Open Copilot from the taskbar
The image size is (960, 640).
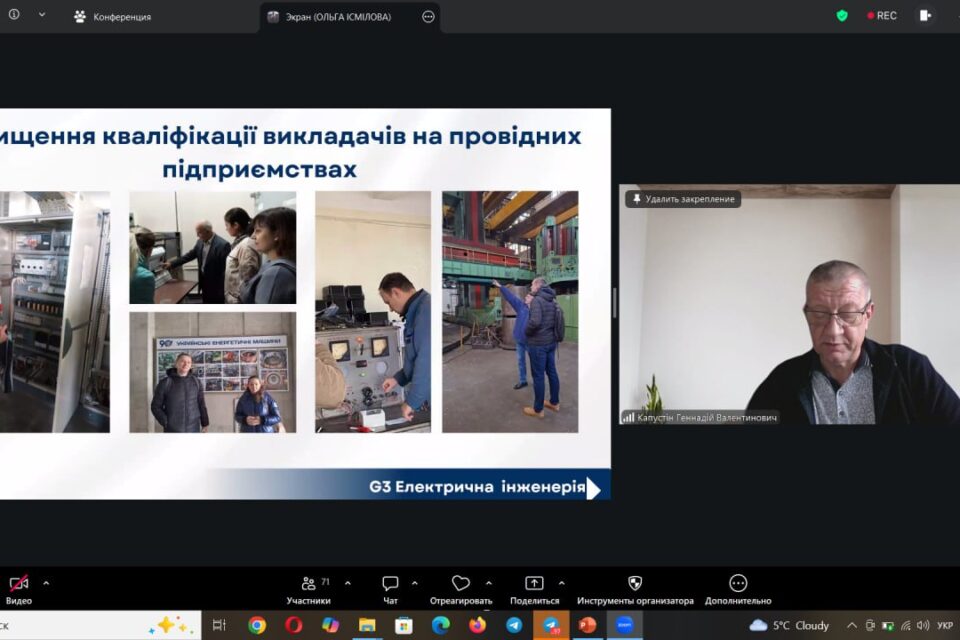coord(331,625)
